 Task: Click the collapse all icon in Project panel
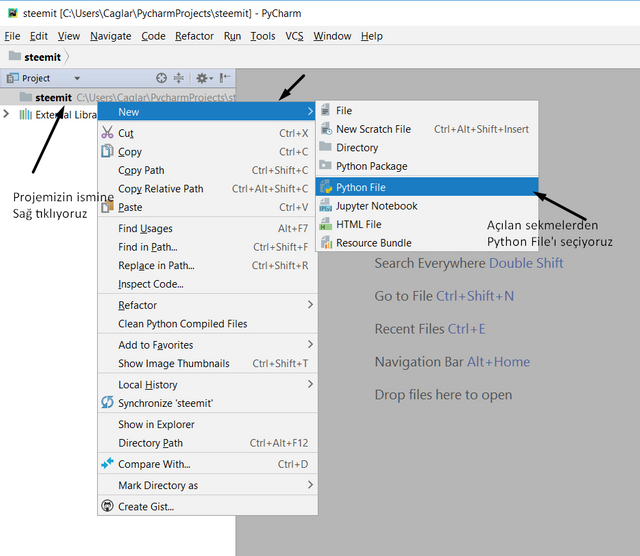click(179, 78)
